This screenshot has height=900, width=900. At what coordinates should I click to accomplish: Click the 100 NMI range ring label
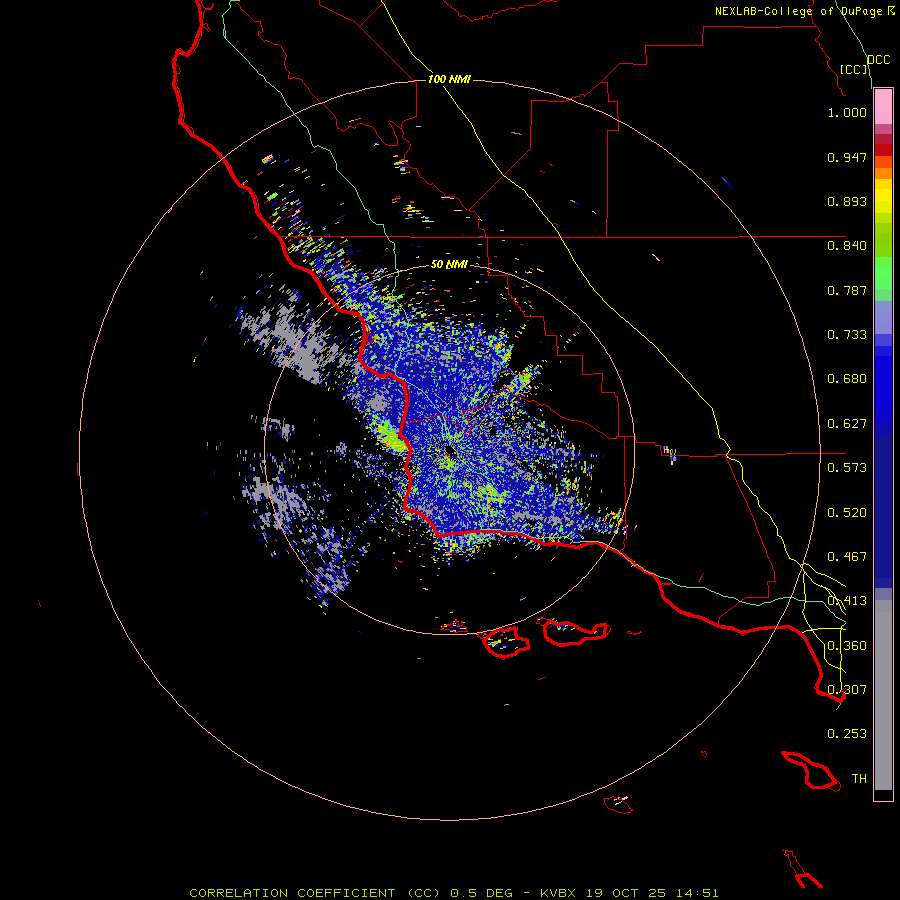pos(449,79)
